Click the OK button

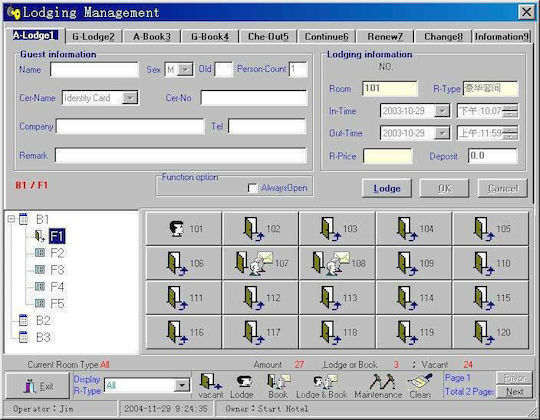pos(444,188)
